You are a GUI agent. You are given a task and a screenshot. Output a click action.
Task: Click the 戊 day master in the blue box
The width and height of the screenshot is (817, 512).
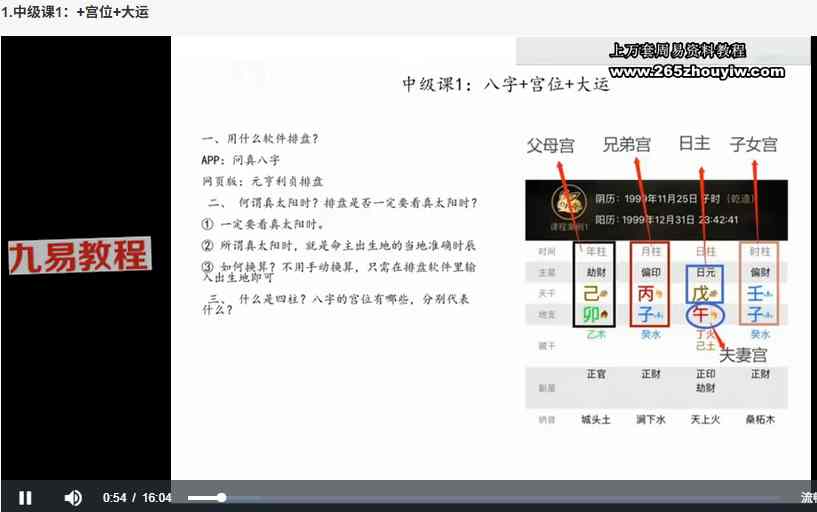tap(704, 294)
